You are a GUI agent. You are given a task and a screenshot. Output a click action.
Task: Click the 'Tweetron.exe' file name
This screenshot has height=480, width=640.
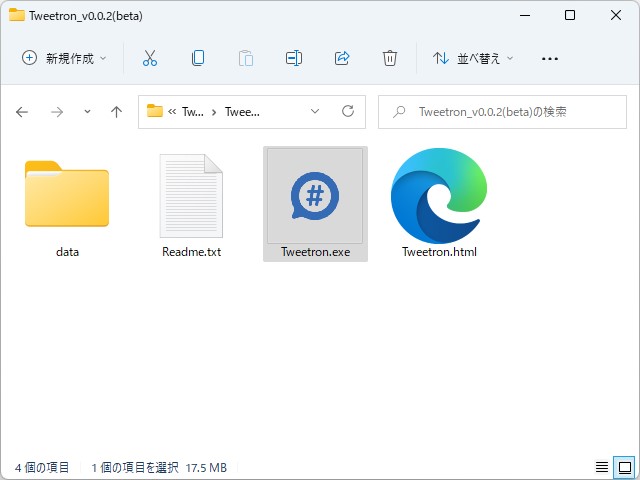coord(316,252)
